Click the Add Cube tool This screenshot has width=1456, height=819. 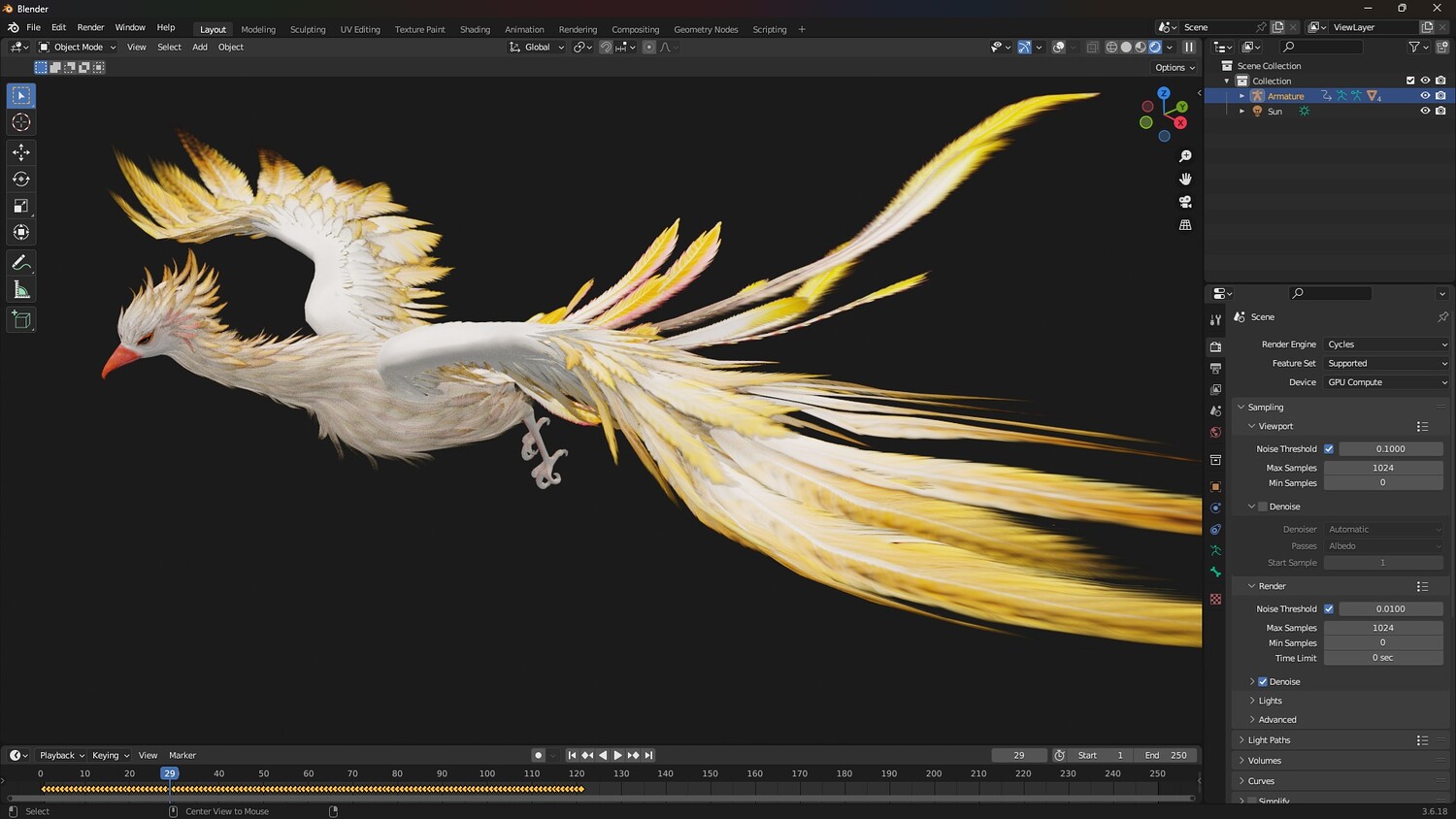pyautogui.click(x=21, y=320)
